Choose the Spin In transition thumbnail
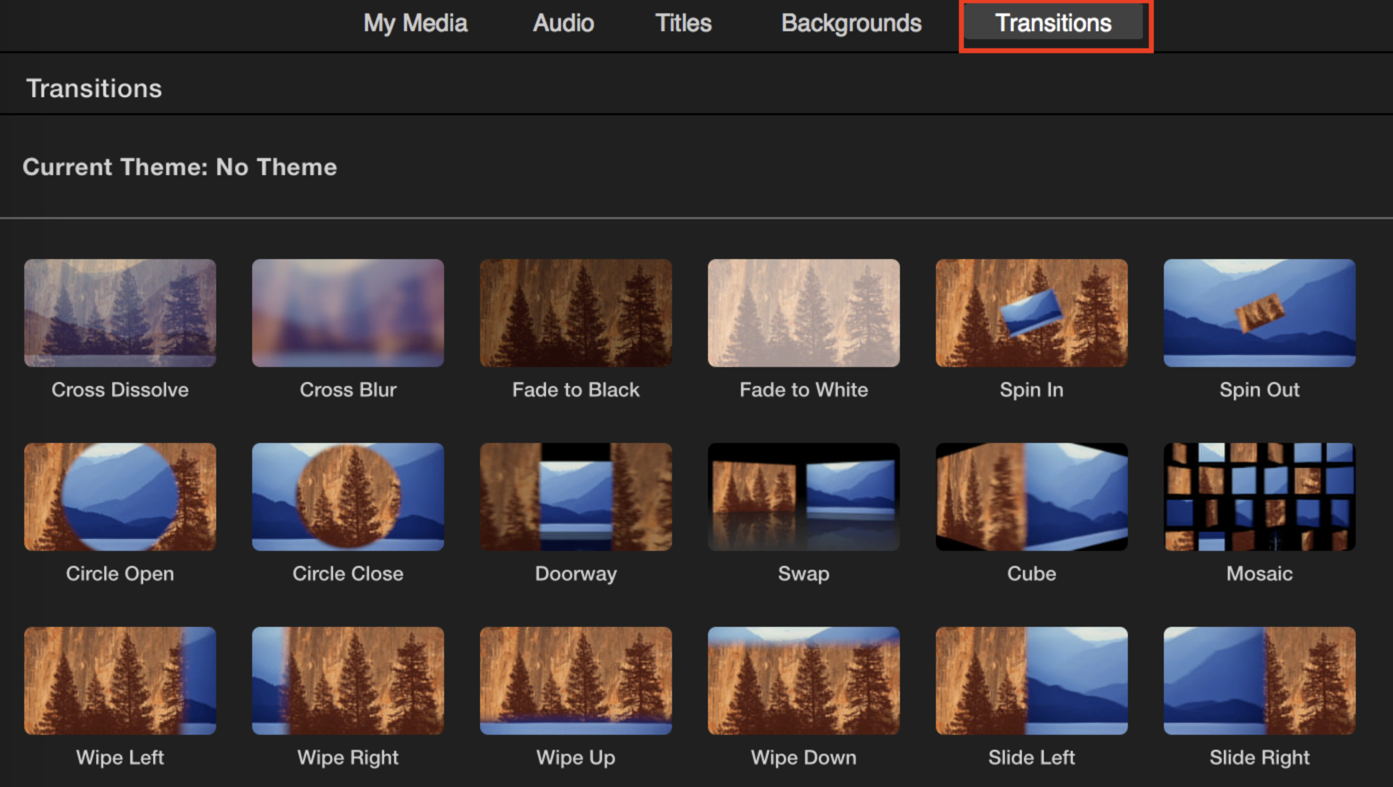1393x787 pixels. [x=1032, y=313]
